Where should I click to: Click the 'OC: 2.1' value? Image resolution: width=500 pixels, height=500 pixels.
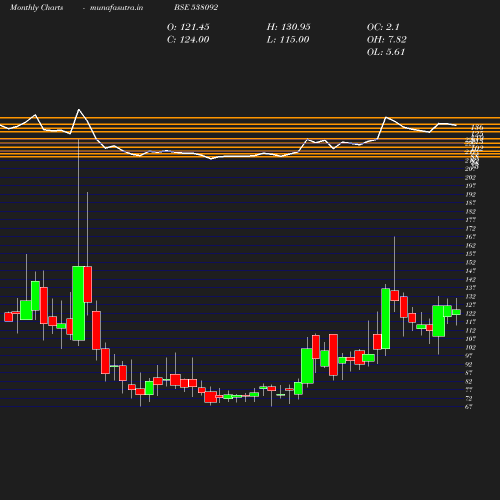[x=383, y=27]
